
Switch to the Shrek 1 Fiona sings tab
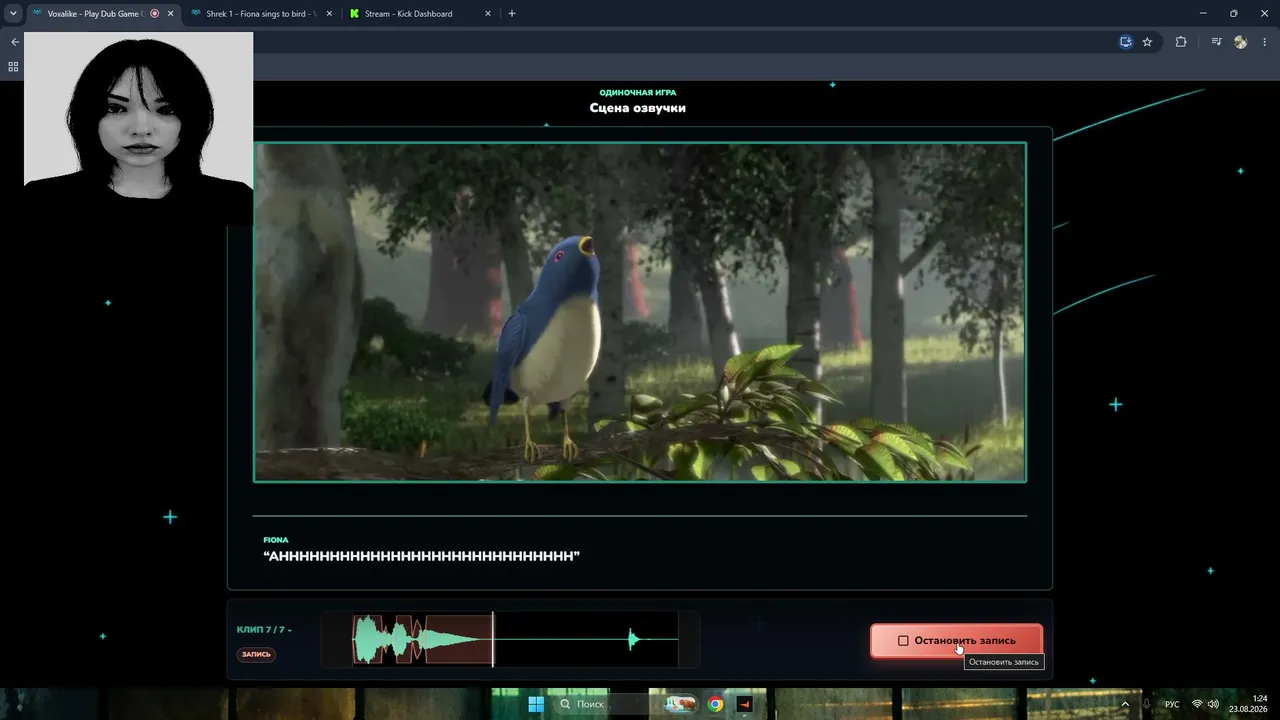(x=260, y=14)
